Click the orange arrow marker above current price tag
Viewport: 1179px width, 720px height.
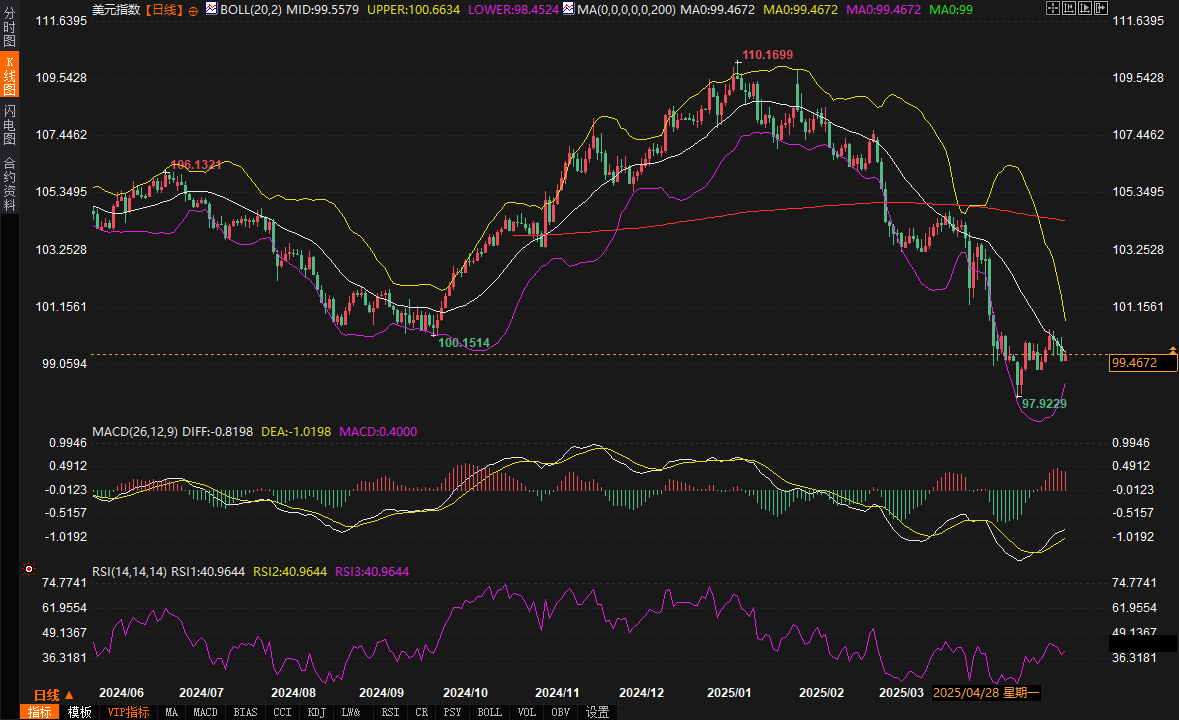coord(1172,350)
